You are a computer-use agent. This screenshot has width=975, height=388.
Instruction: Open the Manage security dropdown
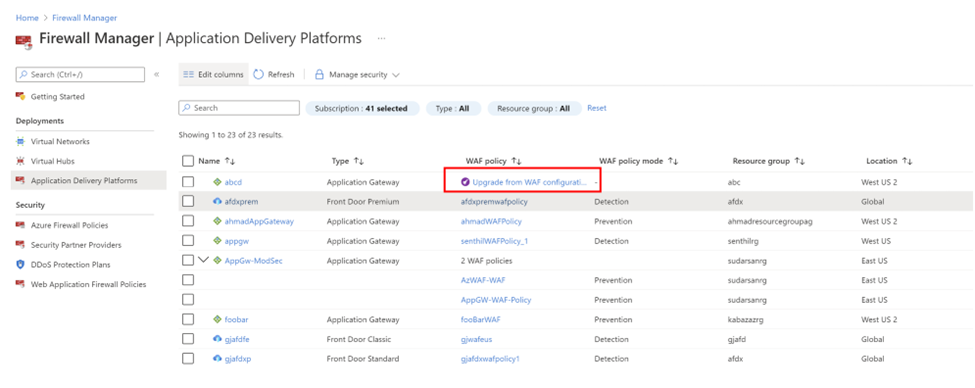[356, 75]
